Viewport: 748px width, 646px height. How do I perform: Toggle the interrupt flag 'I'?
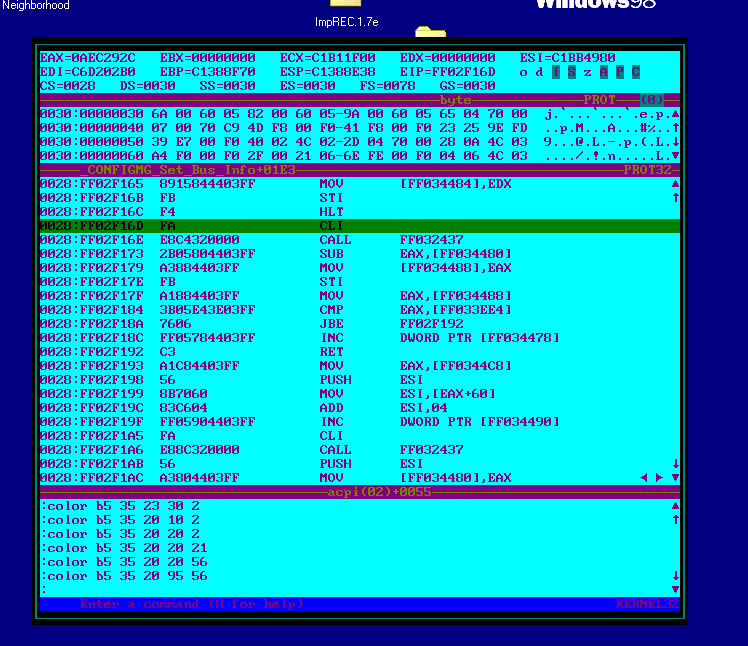click(556, 72)
